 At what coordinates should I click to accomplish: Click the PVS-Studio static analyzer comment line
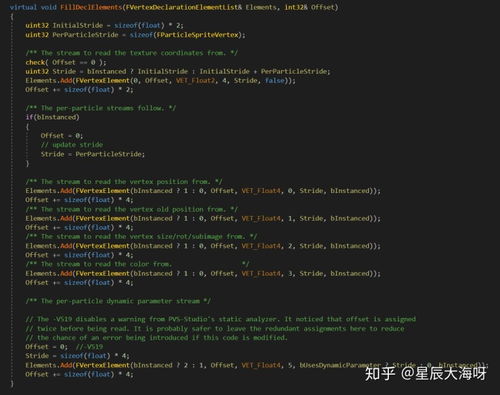click(221, 319)
